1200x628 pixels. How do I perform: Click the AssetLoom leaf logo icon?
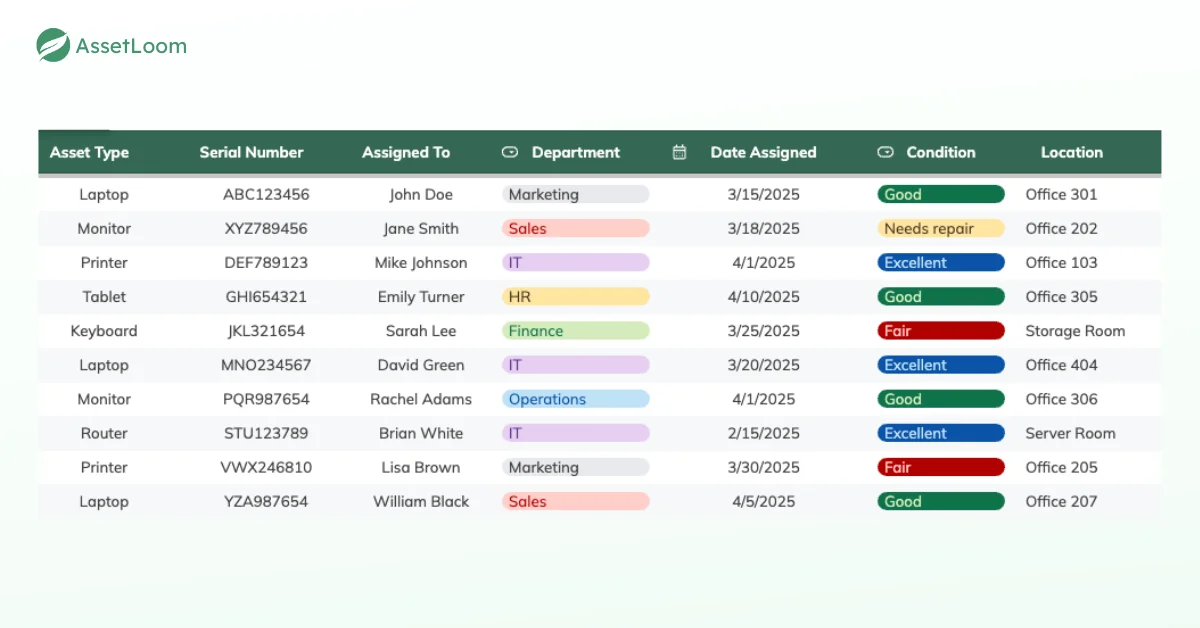click(x=53, y=45)
